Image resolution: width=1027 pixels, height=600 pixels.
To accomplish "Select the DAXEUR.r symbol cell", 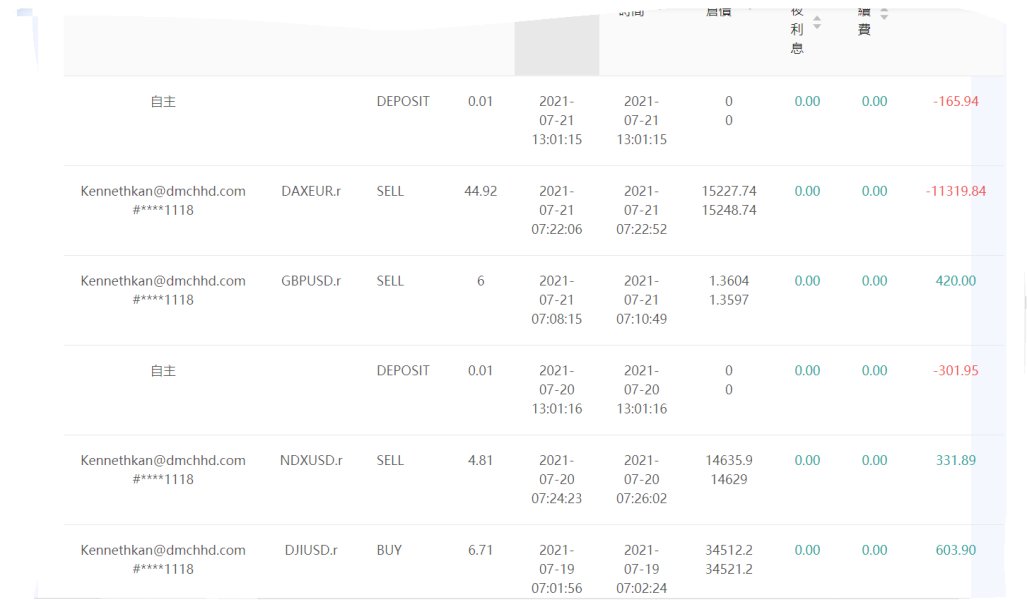I will tap(311, 191).
